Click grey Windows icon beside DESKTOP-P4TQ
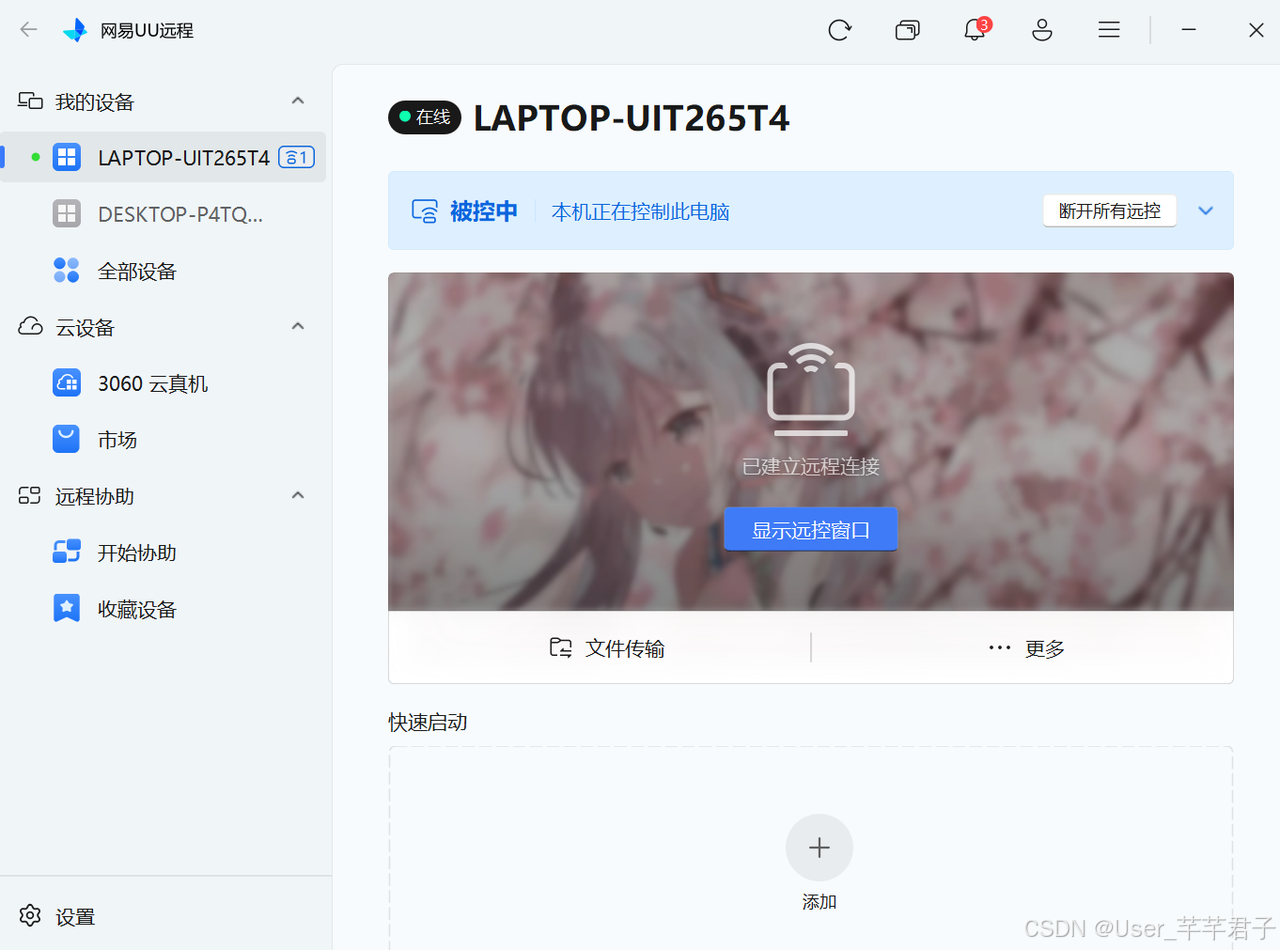Image resolution: width=1280 pixels, height=950 pixels. [67, 214]
